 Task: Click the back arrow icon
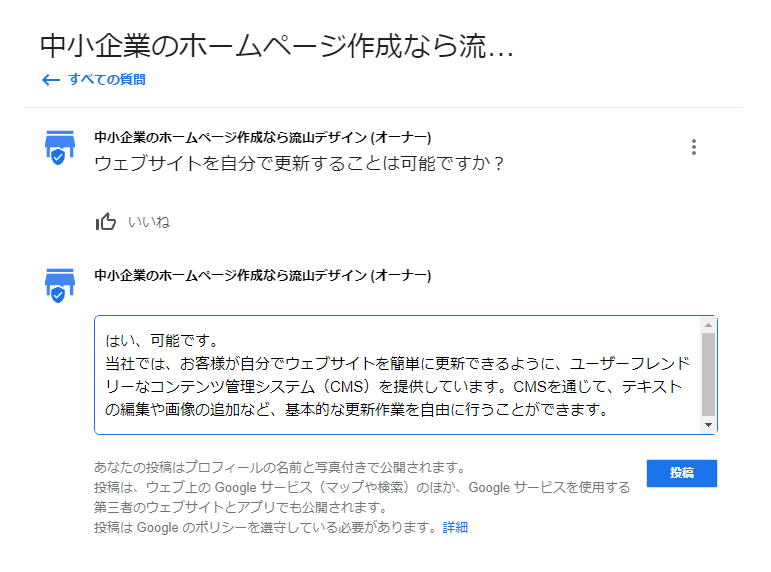(x=51, y=80)
